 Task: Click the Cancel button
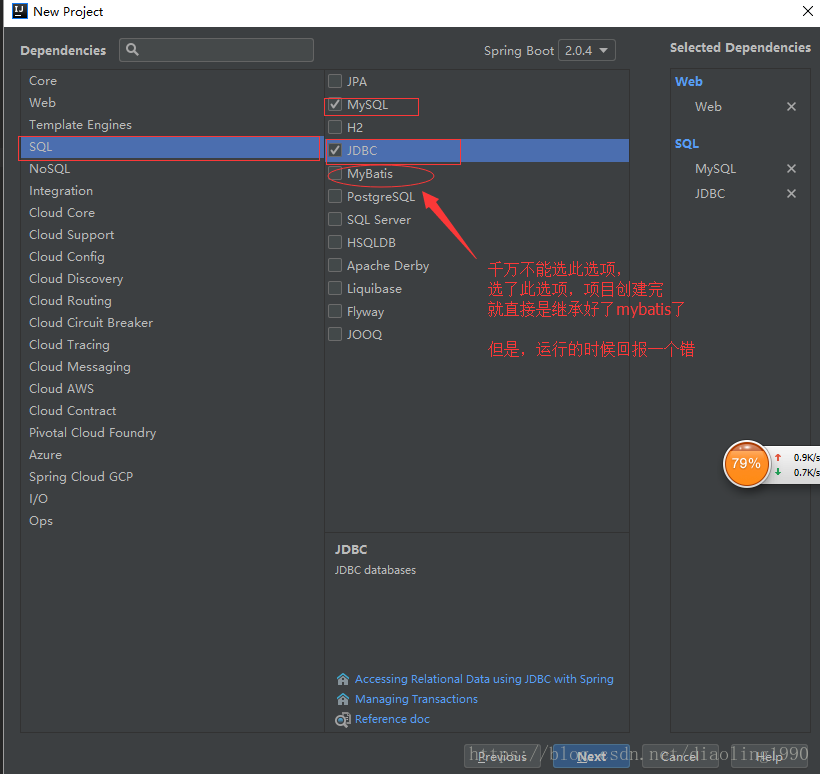tap(680, 756)
